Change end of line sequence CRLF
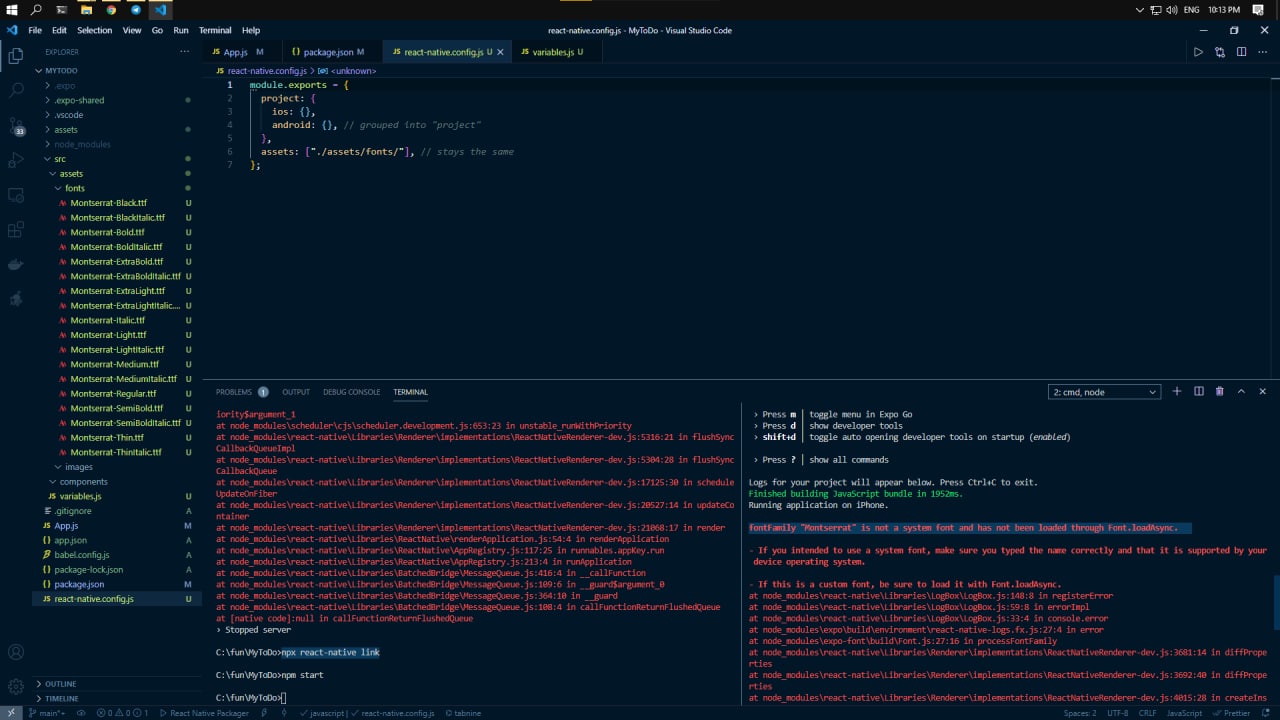This screenshot has width=1280, height=720. pyautogui.click(x=1147, y=713)
